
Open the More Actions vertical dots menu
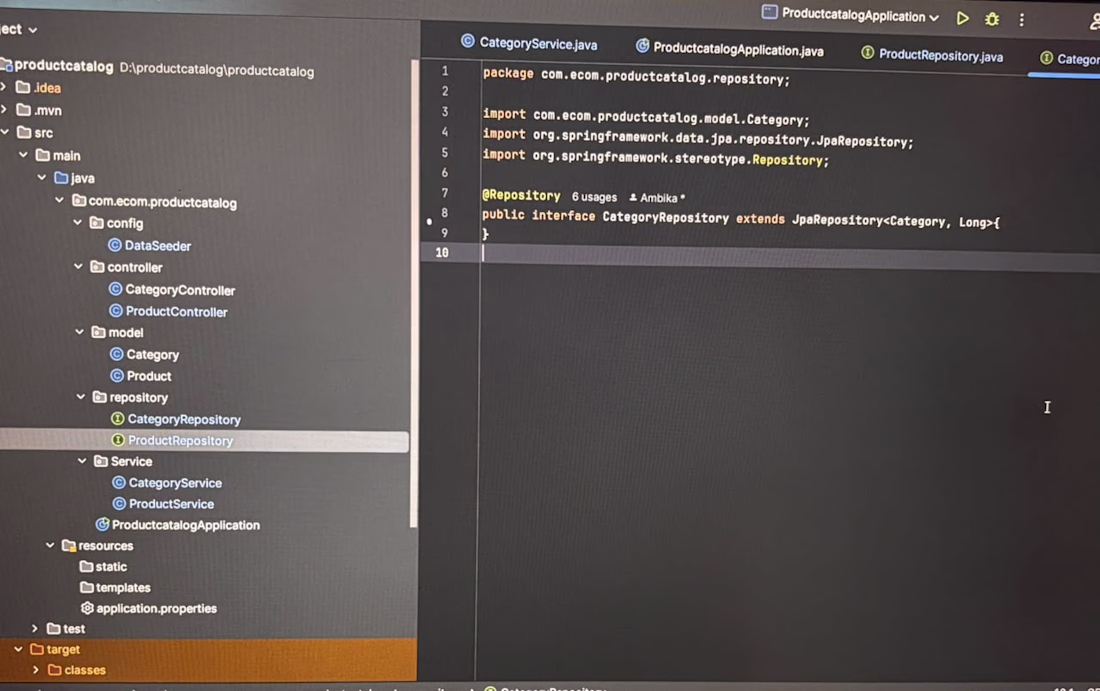click(x=1021, y=20)
